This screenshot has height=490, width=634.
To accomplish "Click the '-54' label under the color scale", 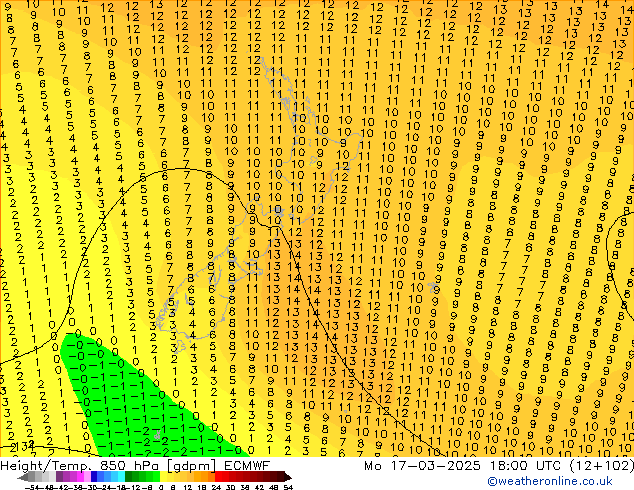I will [32, 488].
